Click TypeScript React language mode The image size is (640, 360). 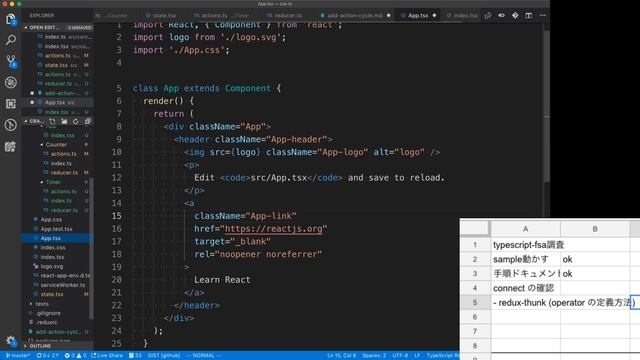click(x=443, y=356)
